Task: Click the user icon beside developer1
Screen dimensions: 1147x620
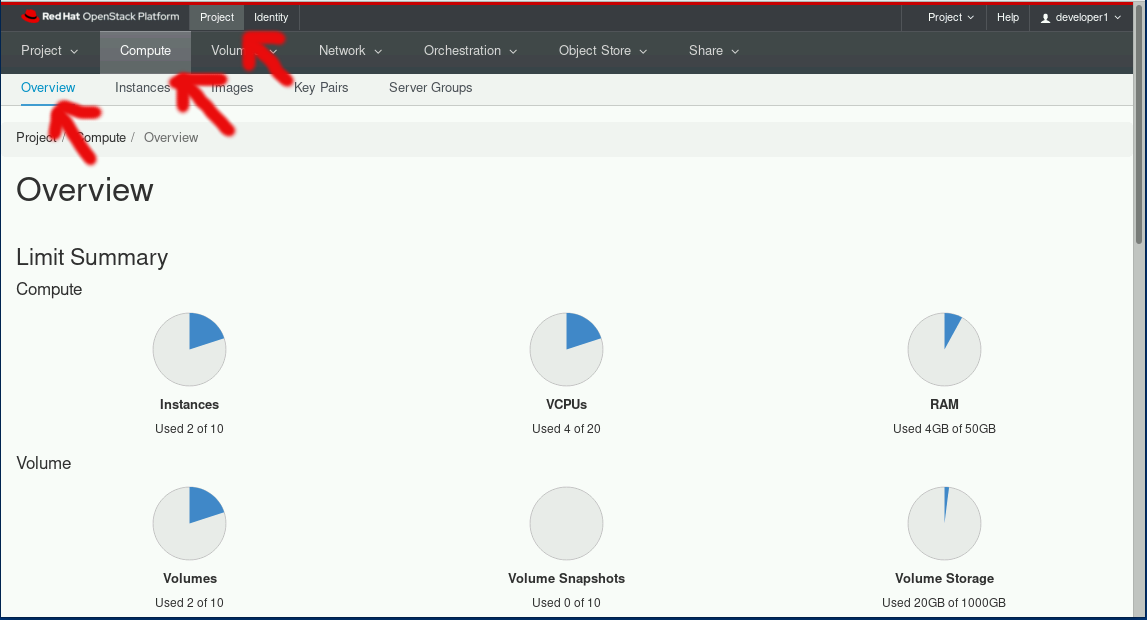Action: [1045, 18]
